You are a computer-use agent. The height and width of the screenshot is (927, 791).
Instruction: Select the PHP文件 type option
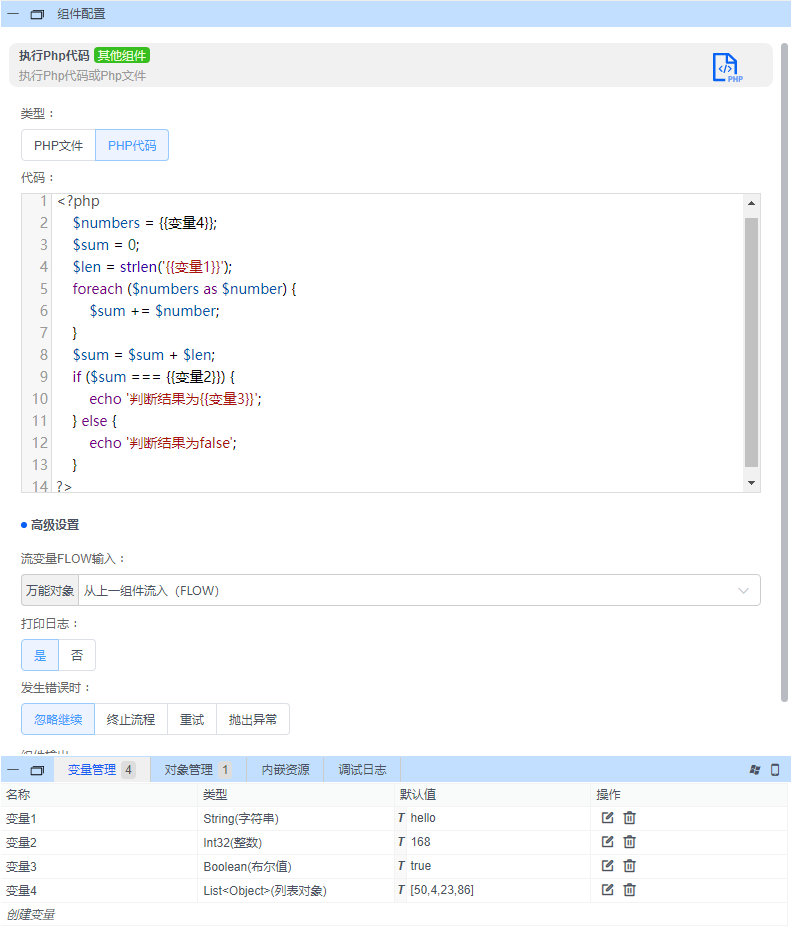click(x=58, y=145)
